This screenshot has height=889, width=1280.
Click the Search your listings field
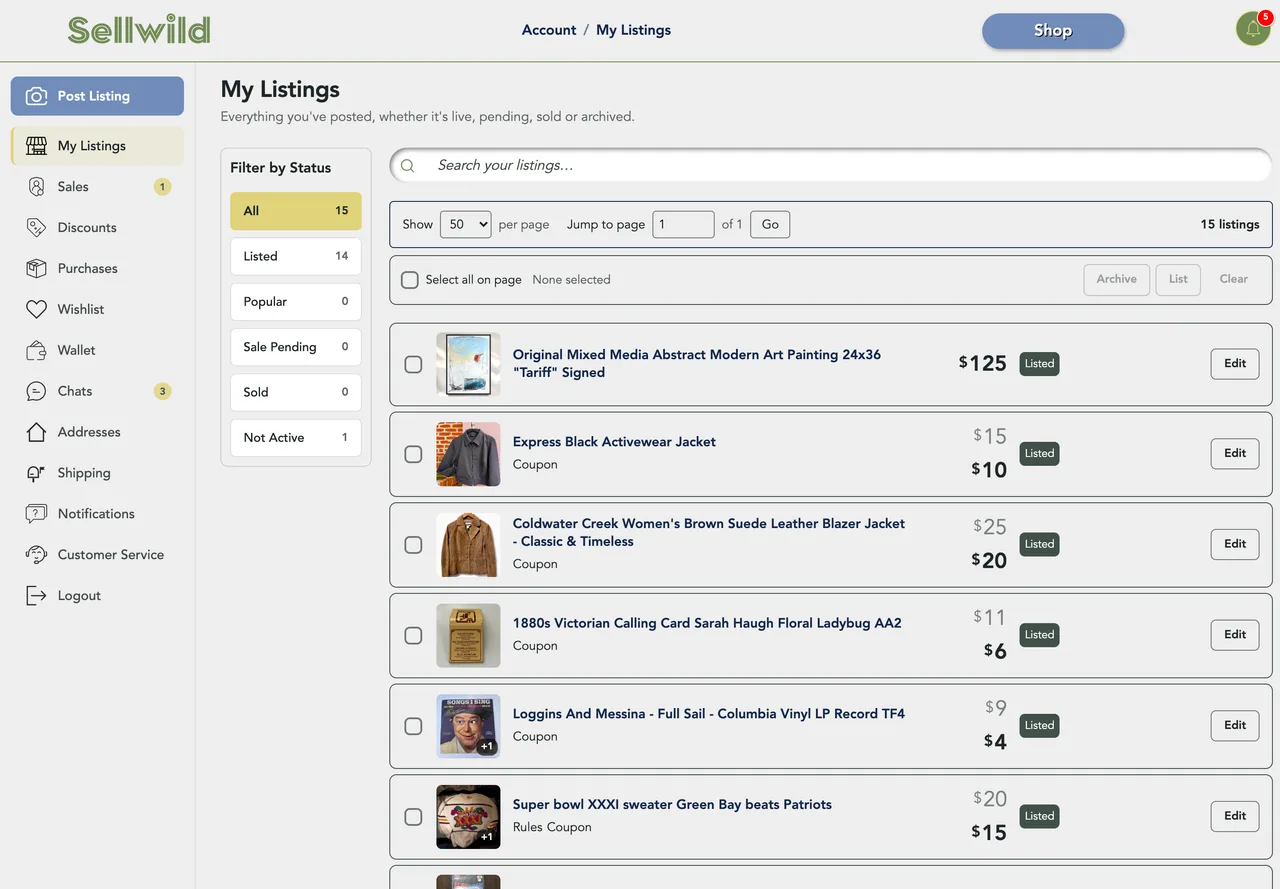click(x=831, y=166)
